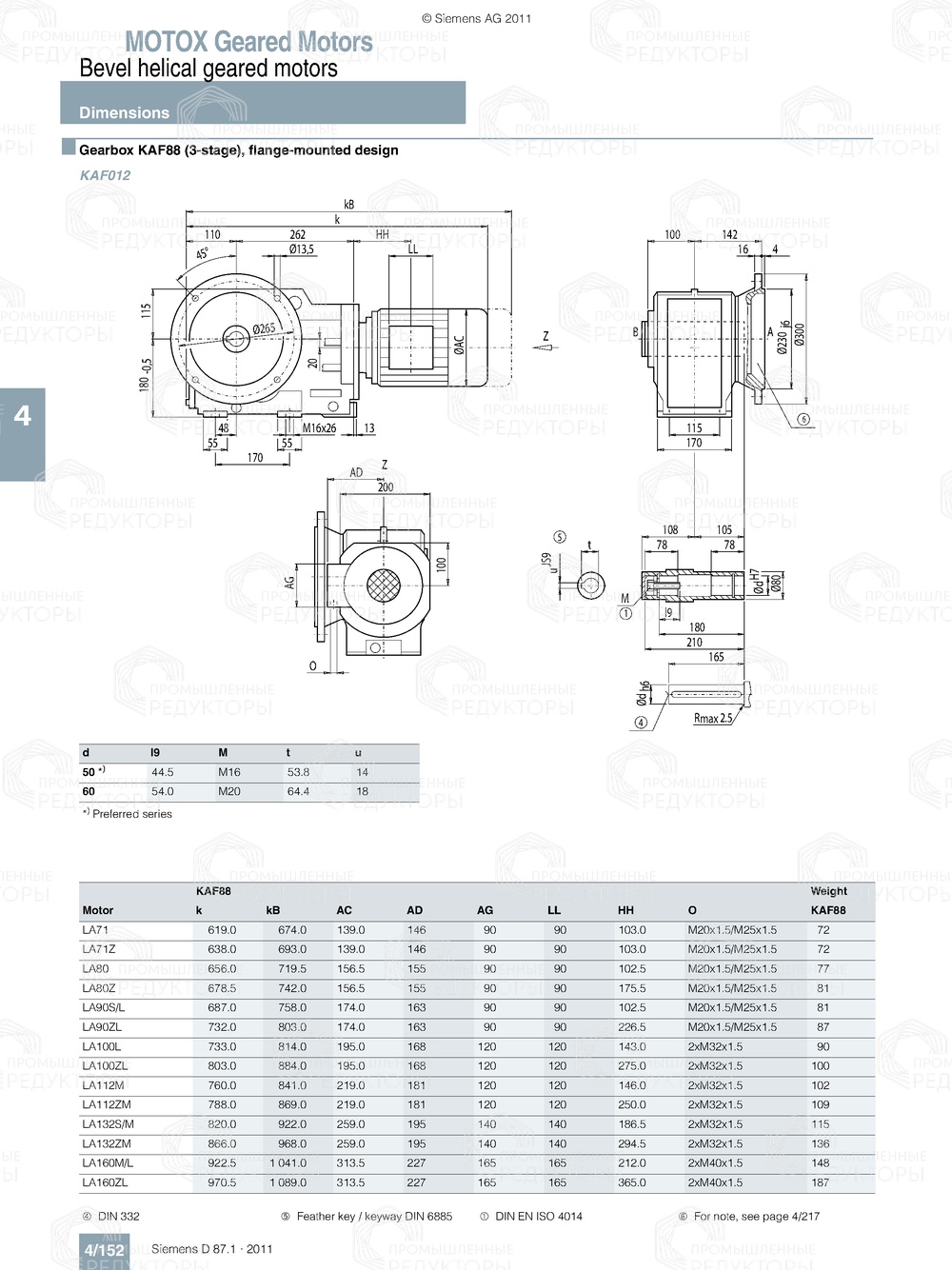Select the KAF012 drawing reference label

point(105,175)
